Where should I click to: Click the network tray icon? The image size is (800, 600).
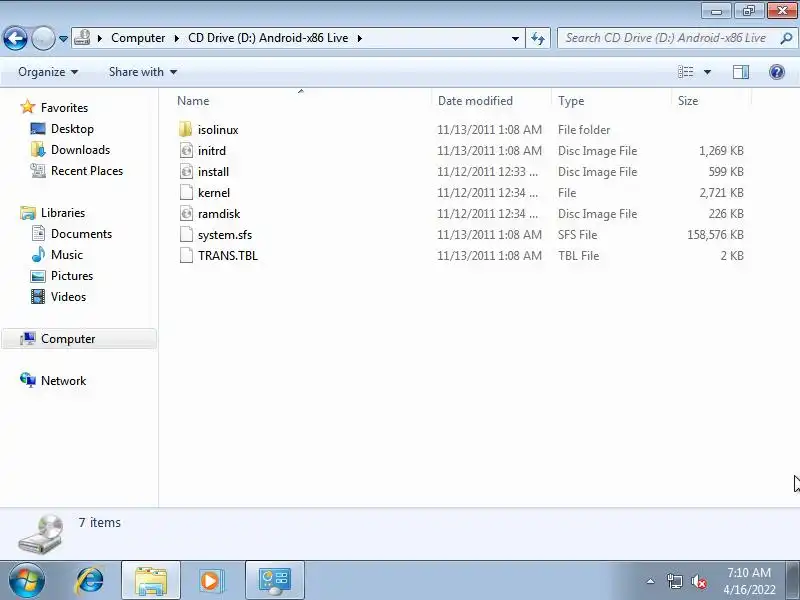pyautogui.click(x=674, y=581)
